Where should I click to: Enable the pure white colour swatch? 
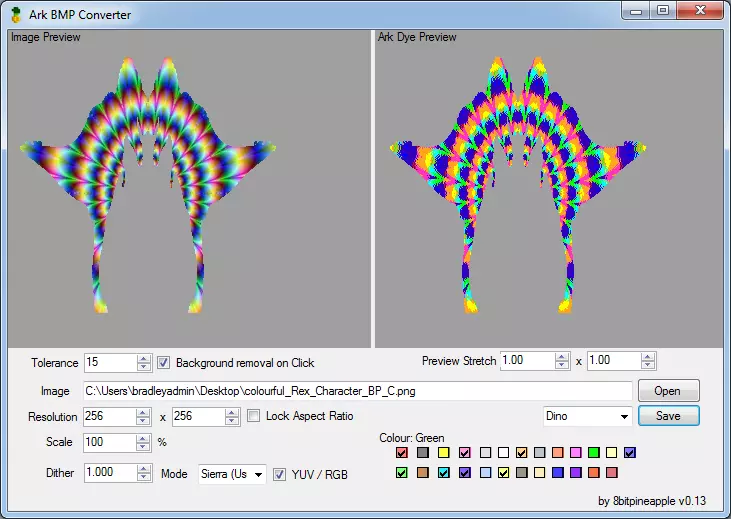pyautogui.click(x=503, y=452)
